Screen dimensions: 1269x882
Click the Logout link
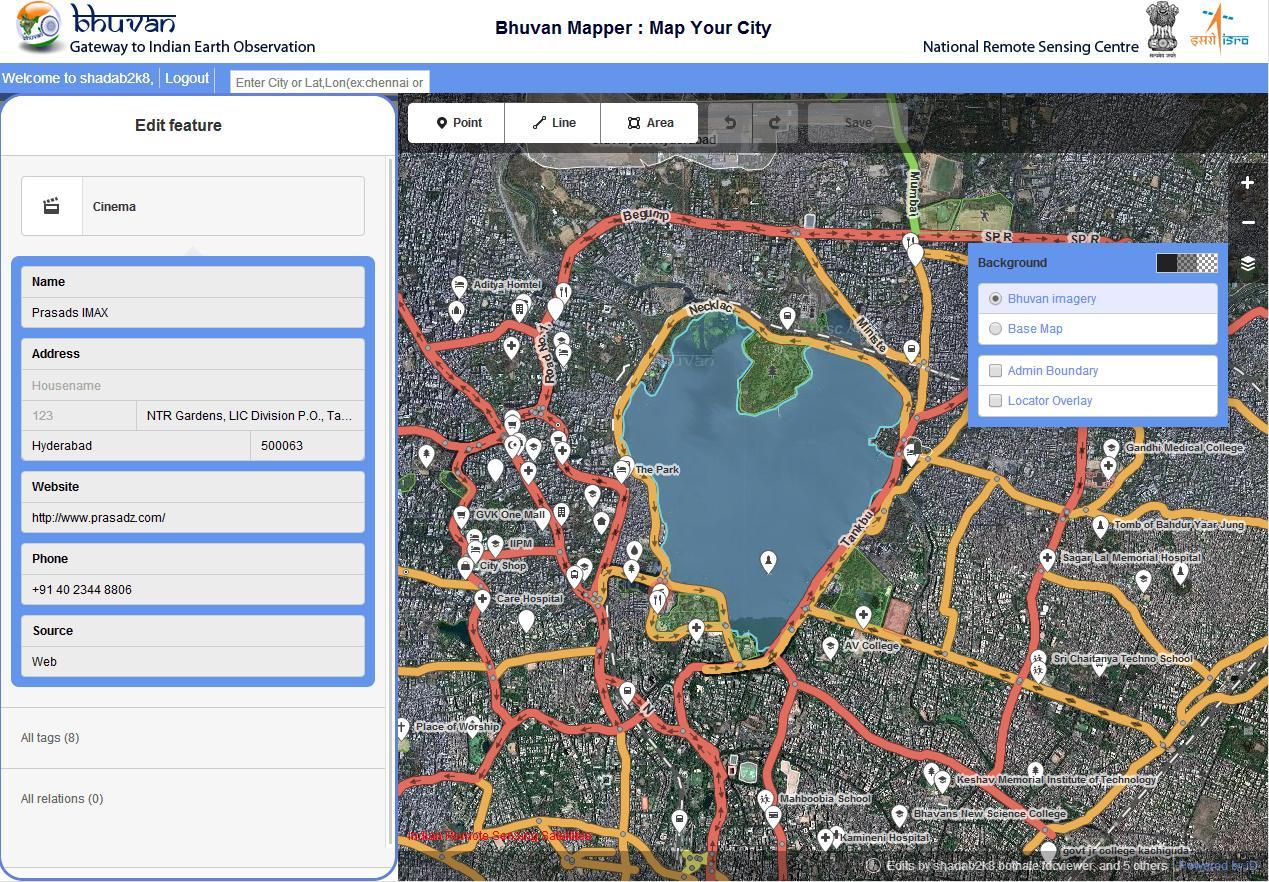point(187,78)
